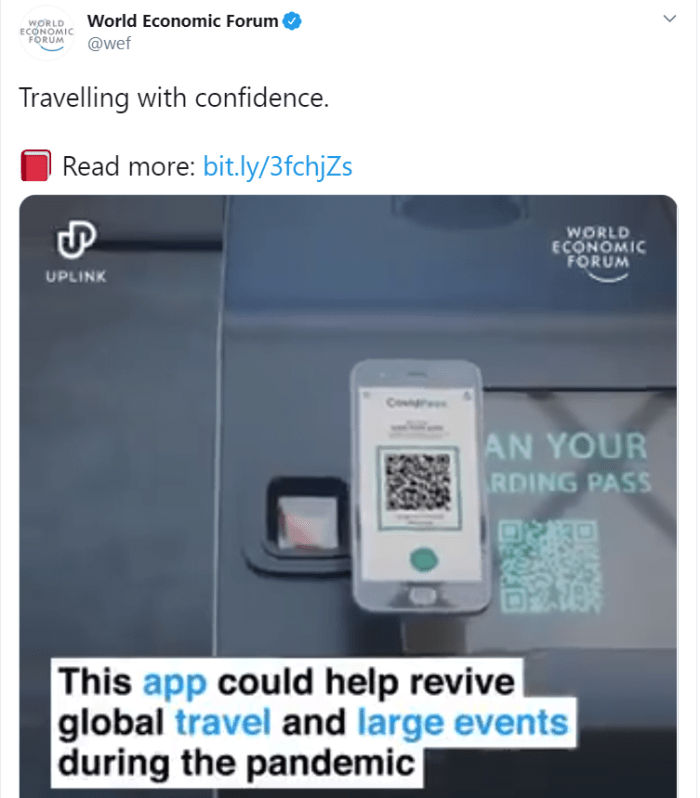Click the red book emoji
This screenshot has width=700, height=798.
click(36, 165)
